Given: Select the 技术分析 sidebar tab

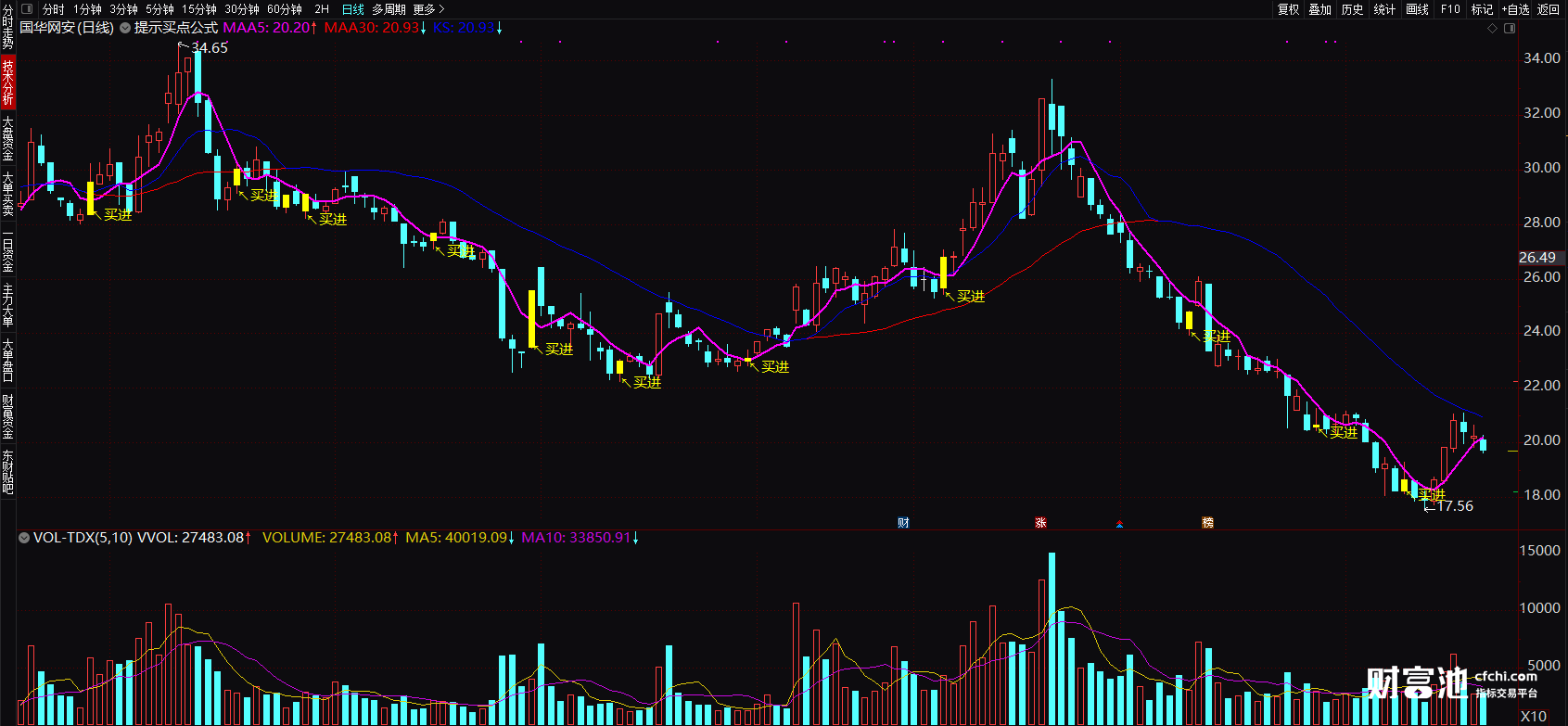Looking at the screenshot, I should click(7, 82).
